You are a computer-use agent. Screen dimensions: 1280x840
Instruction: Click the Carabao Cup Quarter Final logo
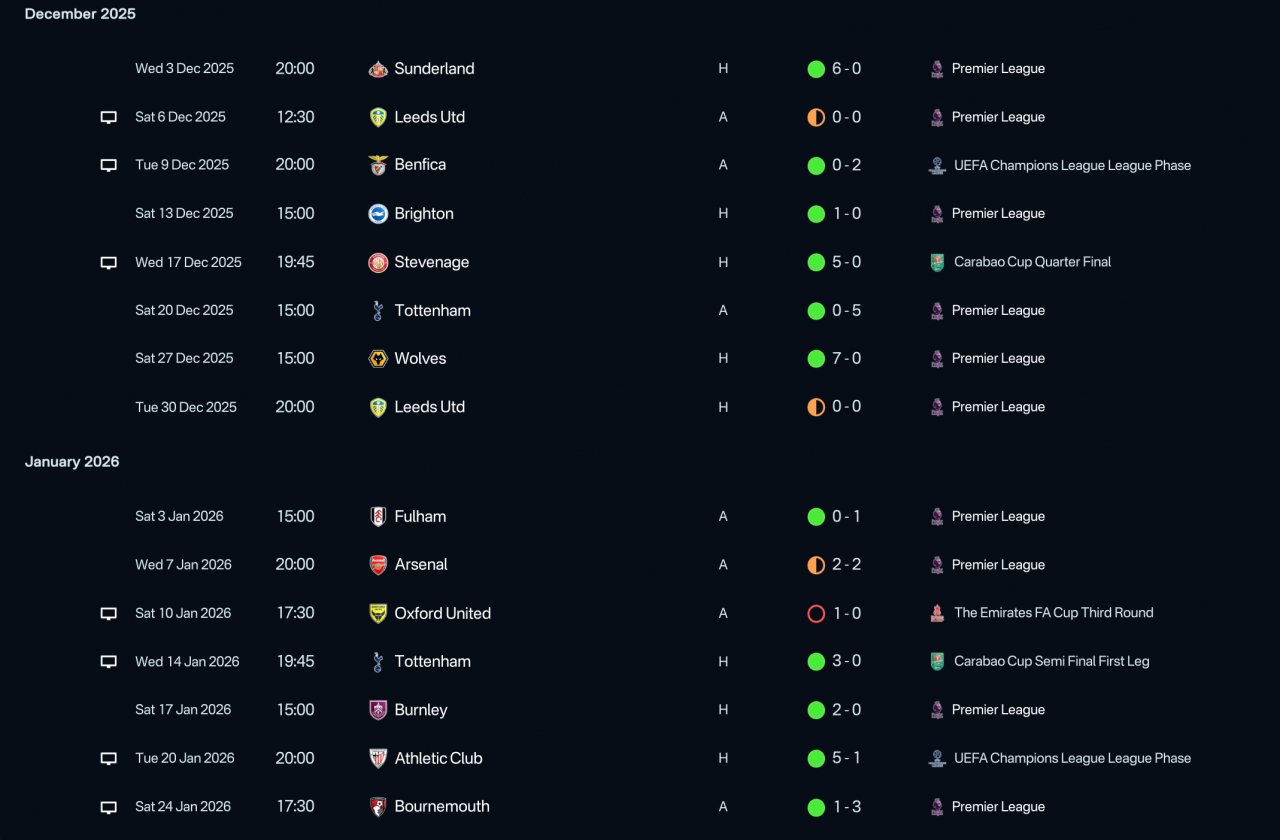tap(937, 262)
